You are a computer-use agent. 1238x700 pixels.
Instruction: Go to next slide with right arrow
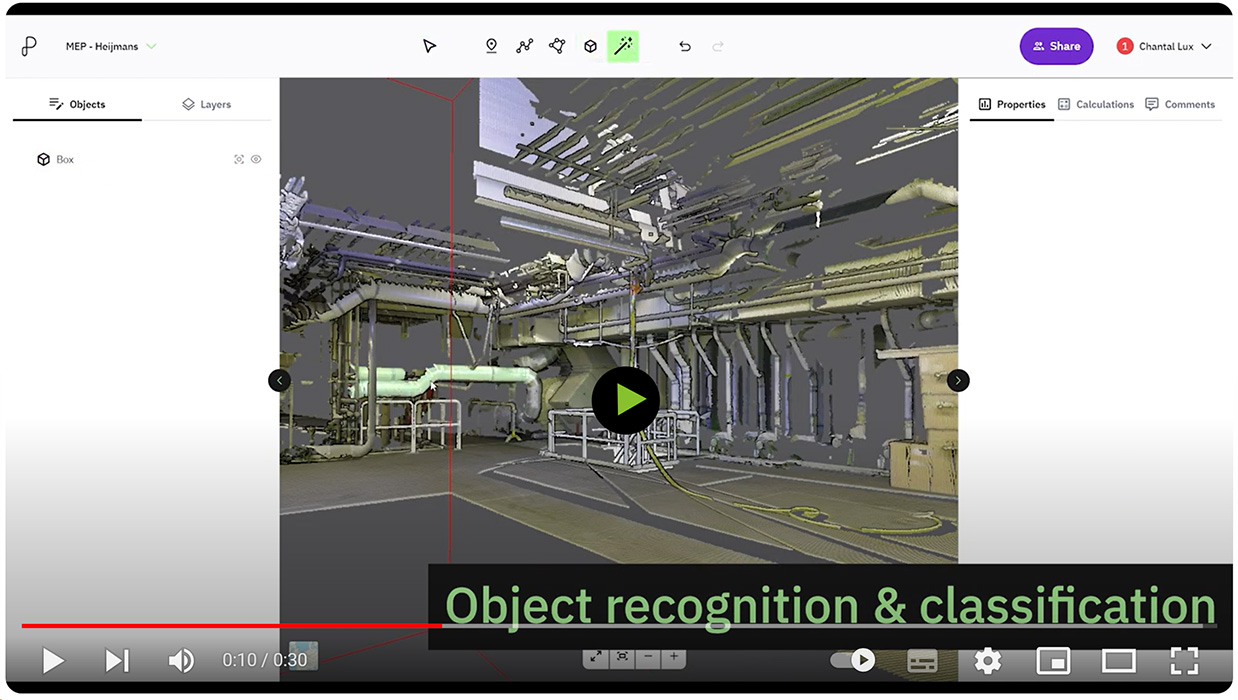[958, 380]
